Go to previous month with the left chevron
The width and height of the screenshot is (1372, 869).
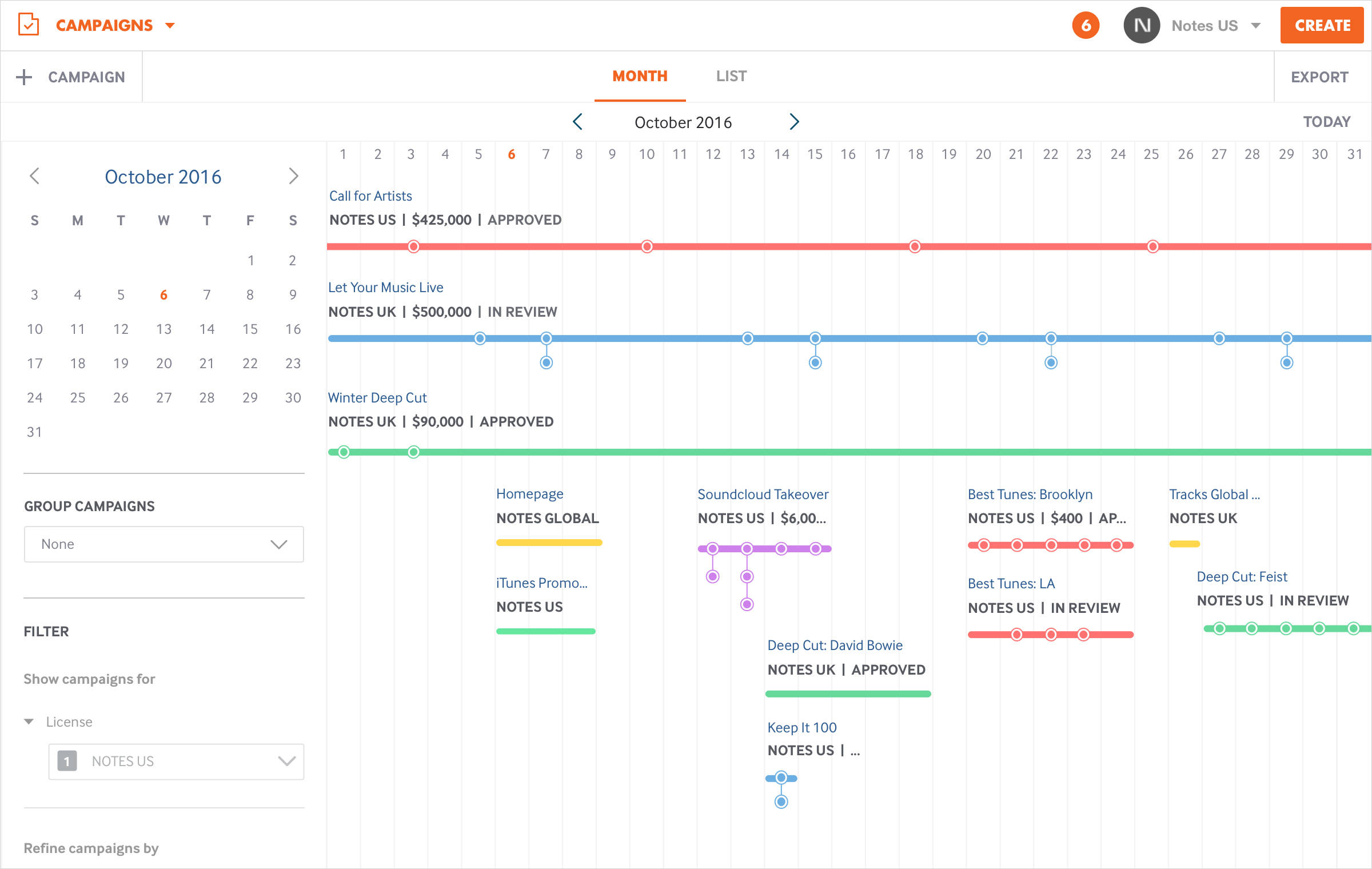tap(577, 121)
